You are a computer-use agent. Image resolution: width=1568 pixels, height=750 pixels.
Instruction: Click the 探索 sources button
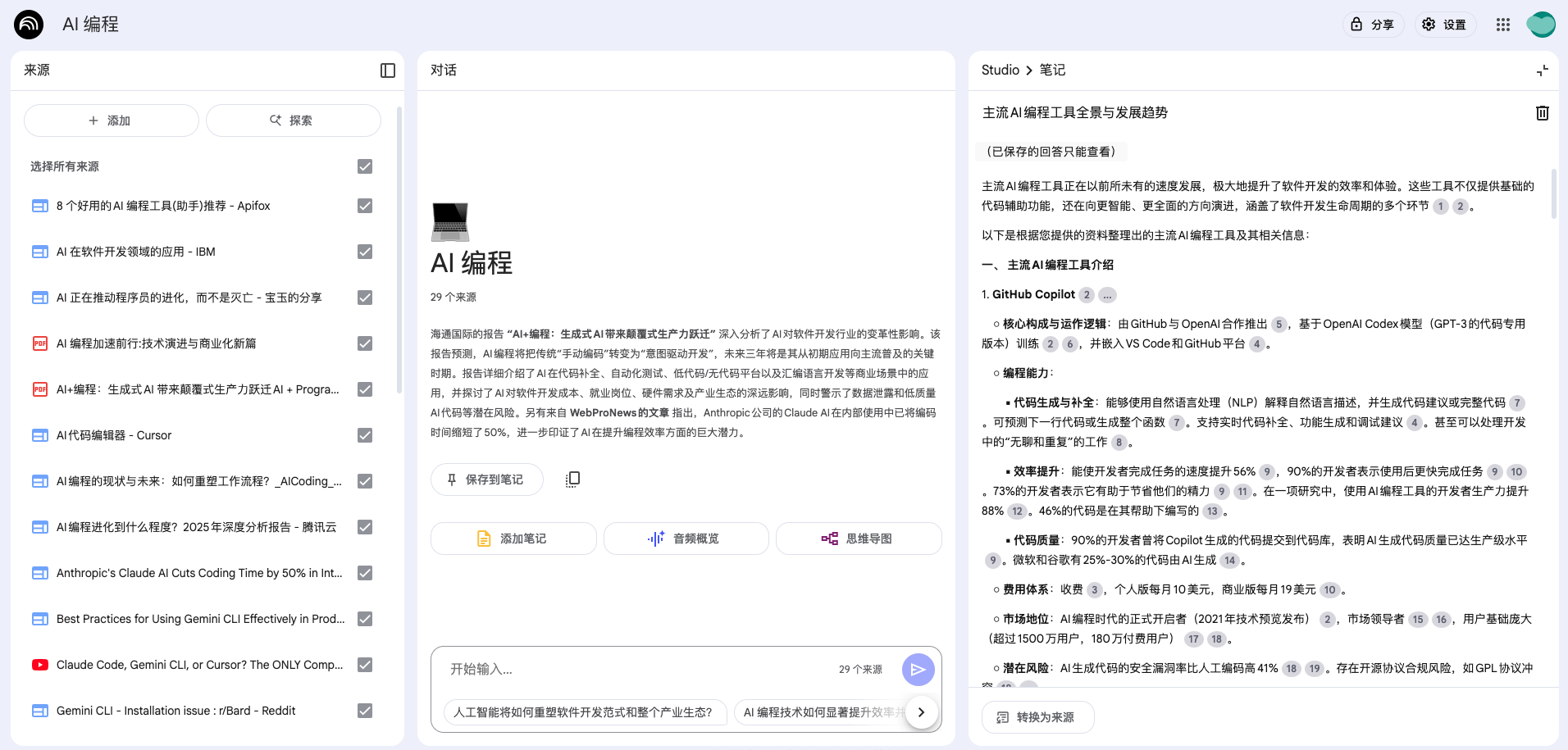(x=294, y=120)
